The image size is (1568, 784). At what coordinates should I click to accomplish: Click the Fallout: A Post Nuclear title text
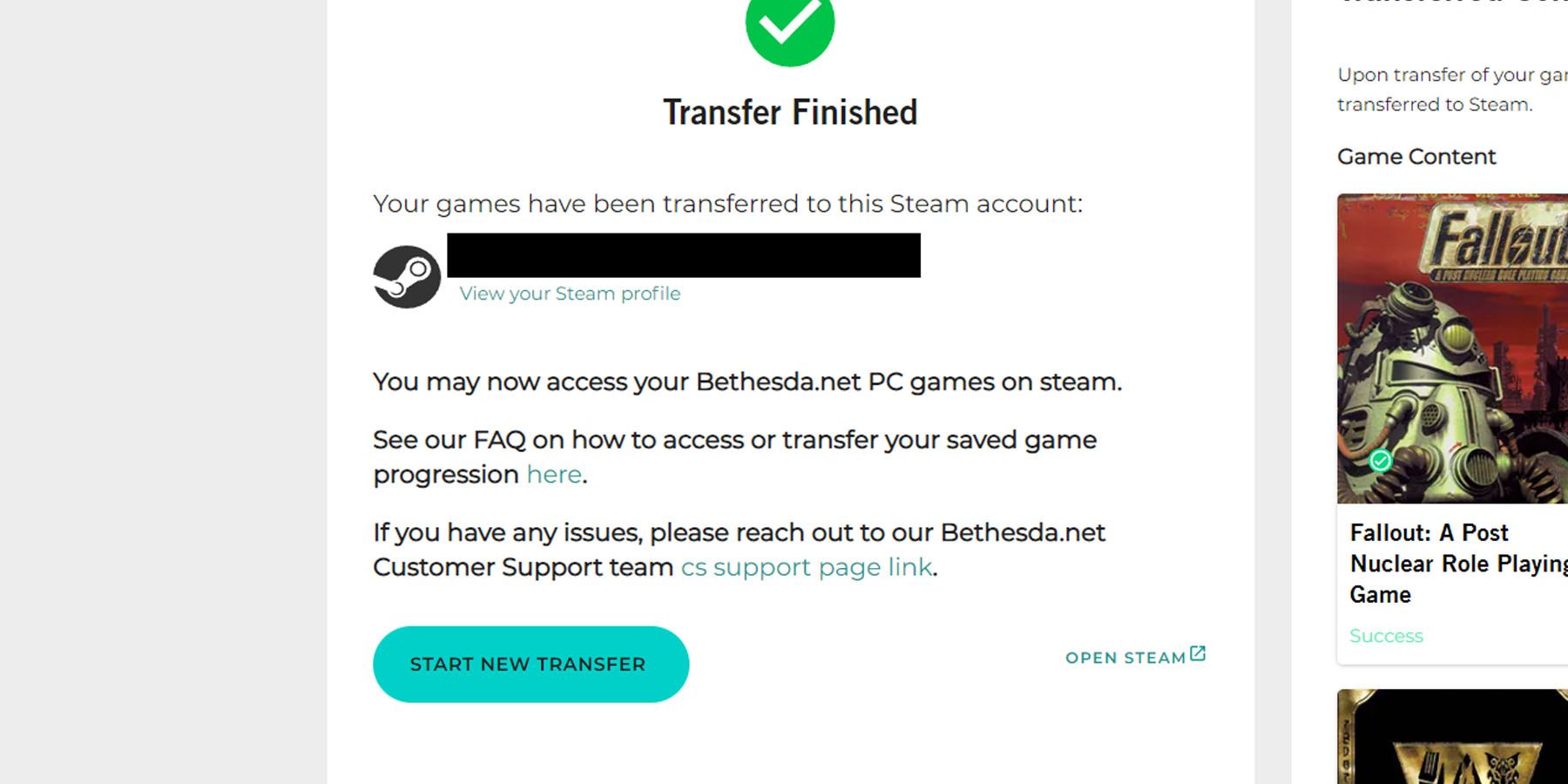click(x=1450, y=564)
